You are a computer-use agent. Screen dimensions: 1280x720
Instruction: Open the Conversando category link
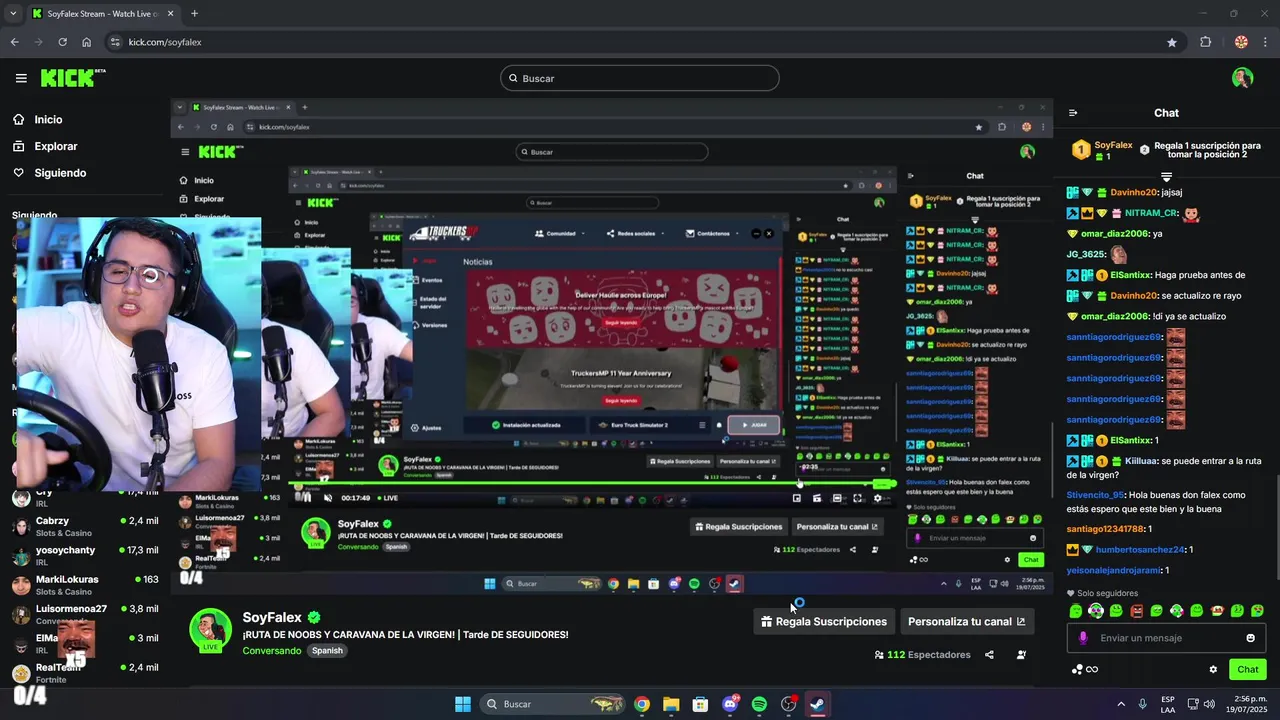click(271, 651)
